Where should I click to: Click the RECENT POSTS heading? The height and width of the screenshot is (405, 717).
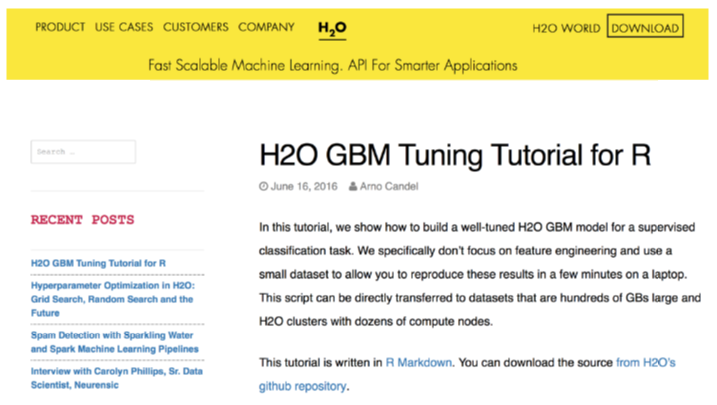tap(83, 220)
